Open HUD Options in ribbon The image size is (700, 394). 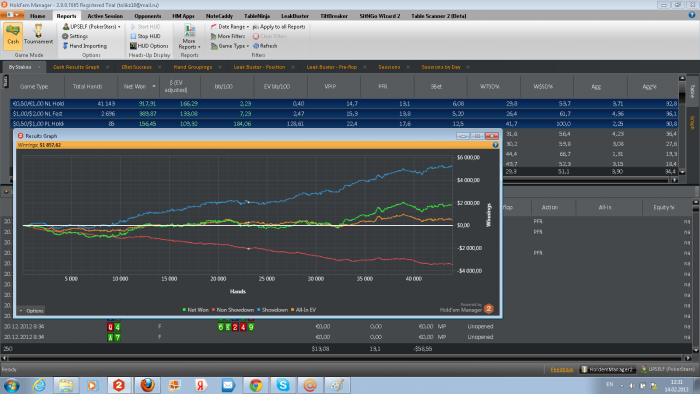(x=149, y=46)
